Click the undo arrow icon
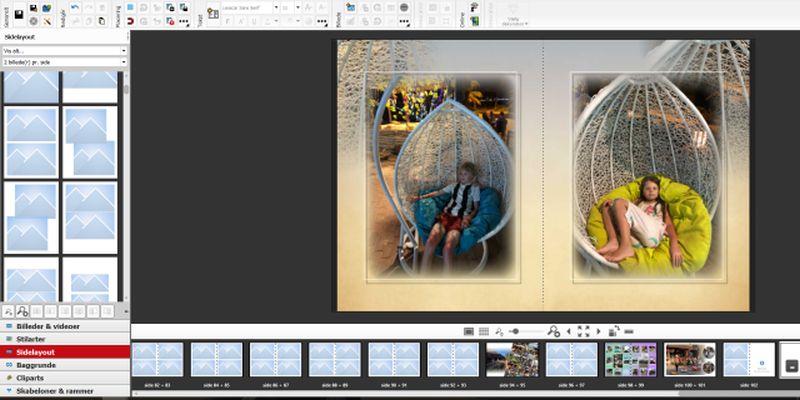Viewport: 800px width, 400px height. tap(75, 8)
